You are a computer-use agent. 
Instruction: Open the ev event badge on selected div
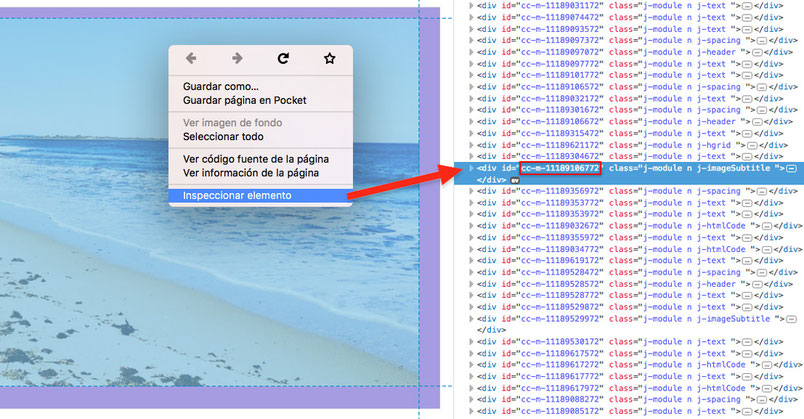coord(515,181)
